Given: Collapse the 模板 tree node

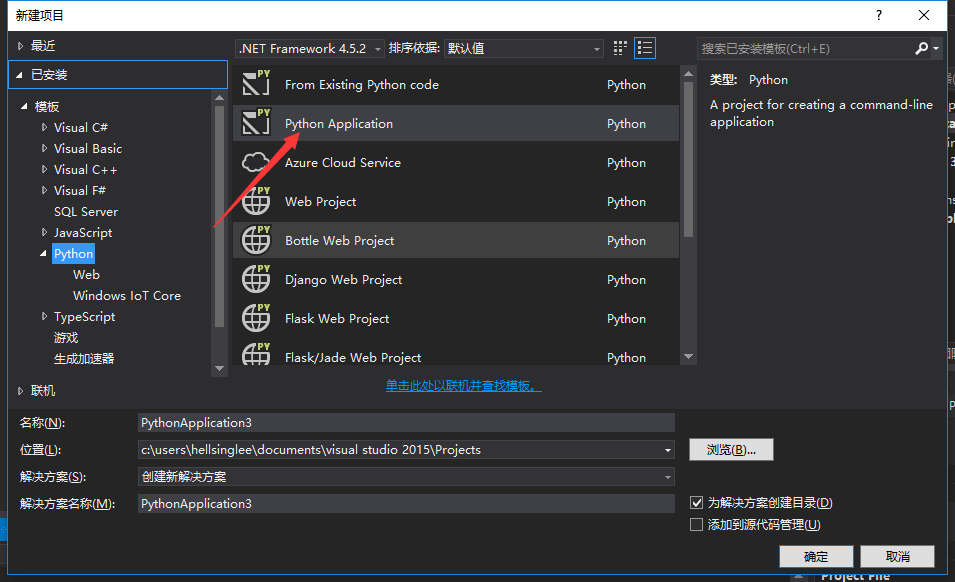Looking at the screenshot, I should (24, 107).
